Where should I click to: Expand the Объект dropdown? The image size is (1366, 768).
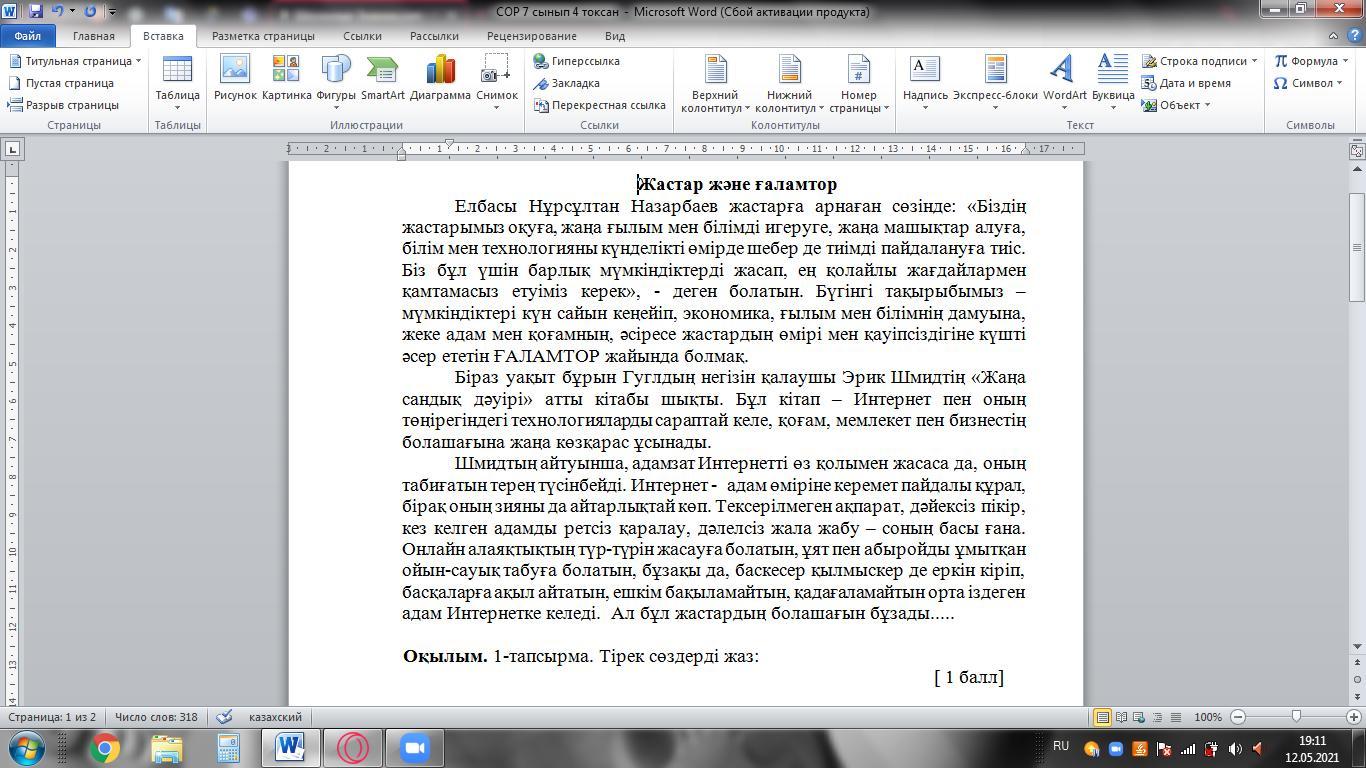click(1207, 105)
